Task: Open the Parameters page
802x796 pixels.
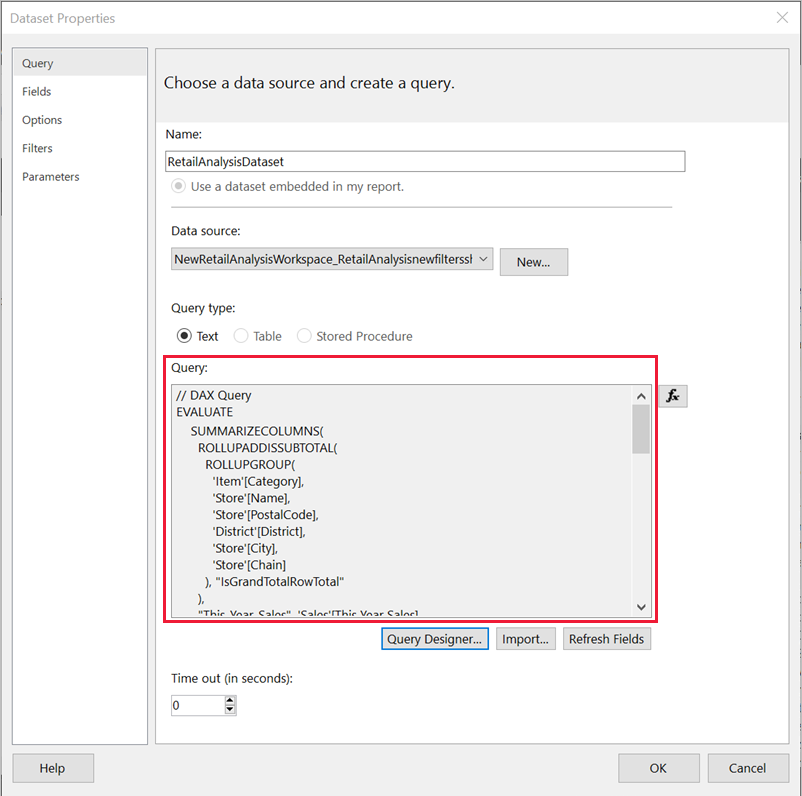Action: tap(51, 177)
